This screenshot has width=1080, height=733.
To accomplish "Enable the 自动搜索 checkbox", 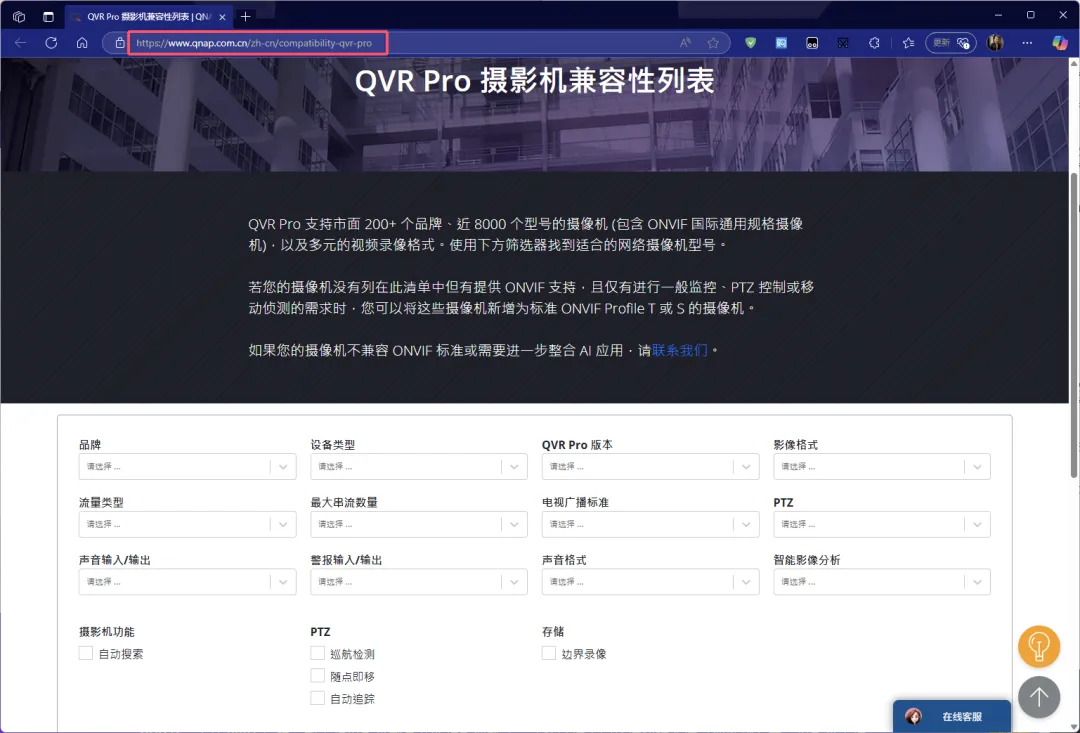I will point(86,653).
